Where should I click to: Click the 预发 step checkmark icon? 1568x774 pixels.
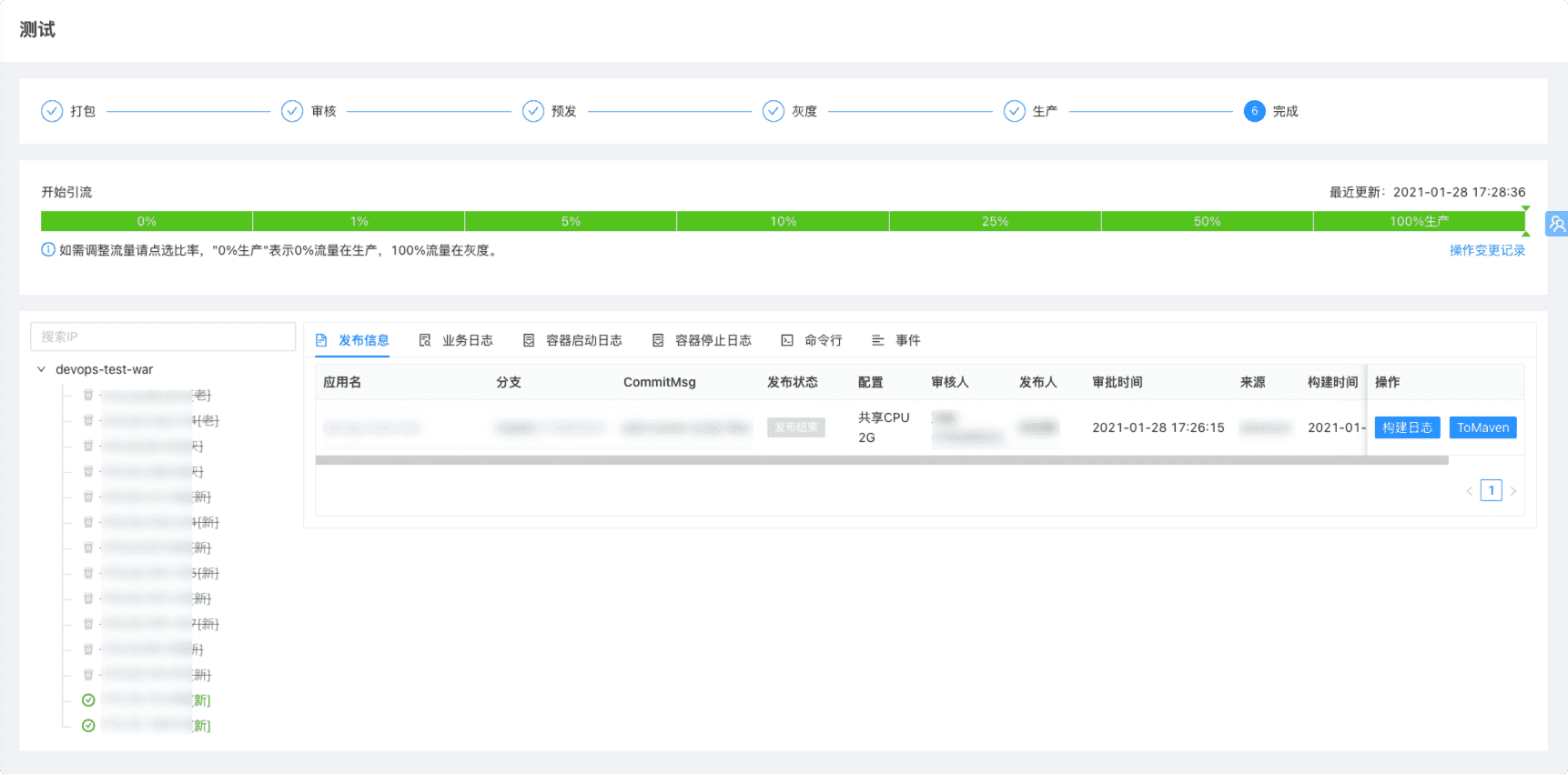pyautogui.click(x=532, y=111)
